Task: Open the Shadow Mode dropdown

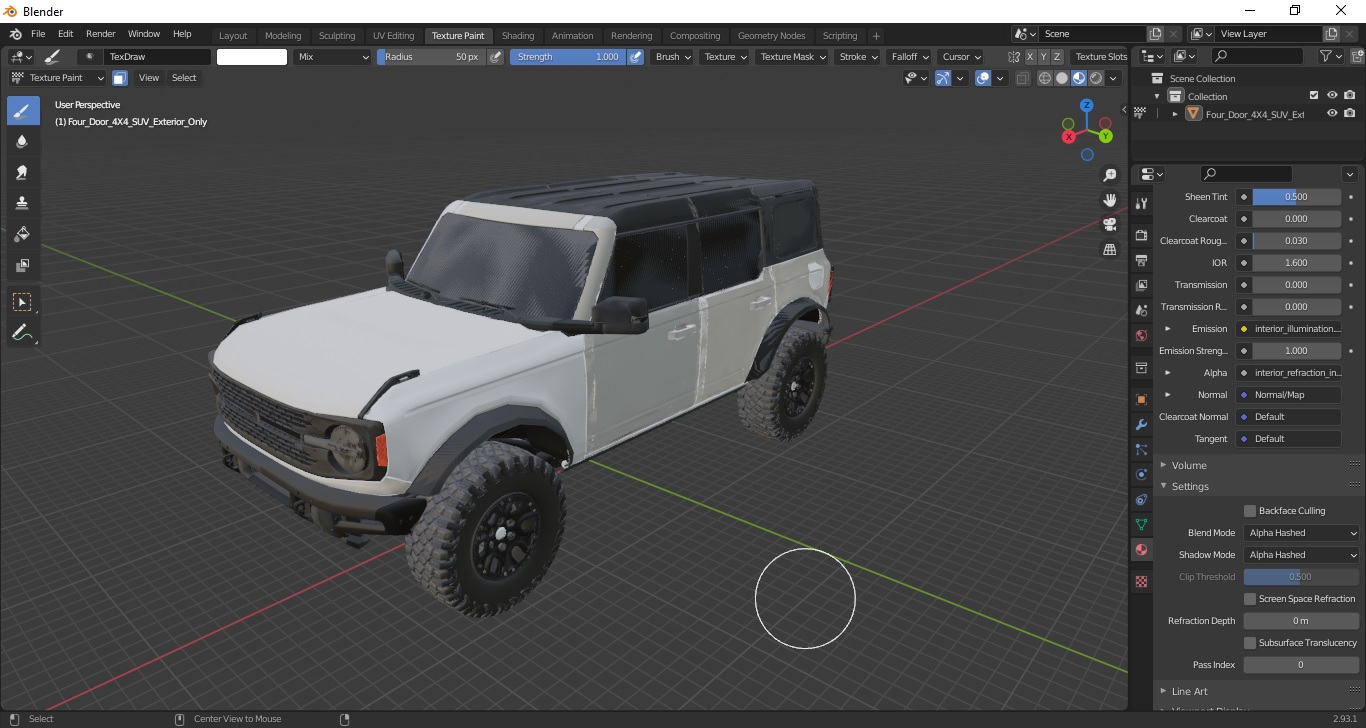Action: [1302, 555]
